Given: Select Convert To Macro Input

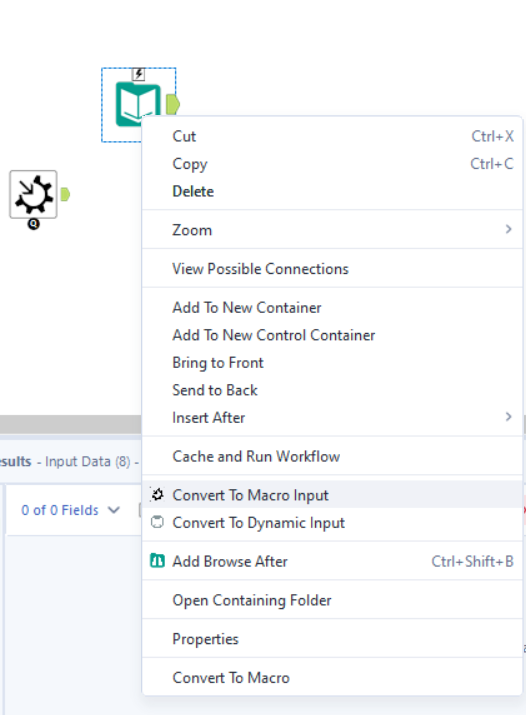Looking at the screenshot, I should tap(332, 495).
